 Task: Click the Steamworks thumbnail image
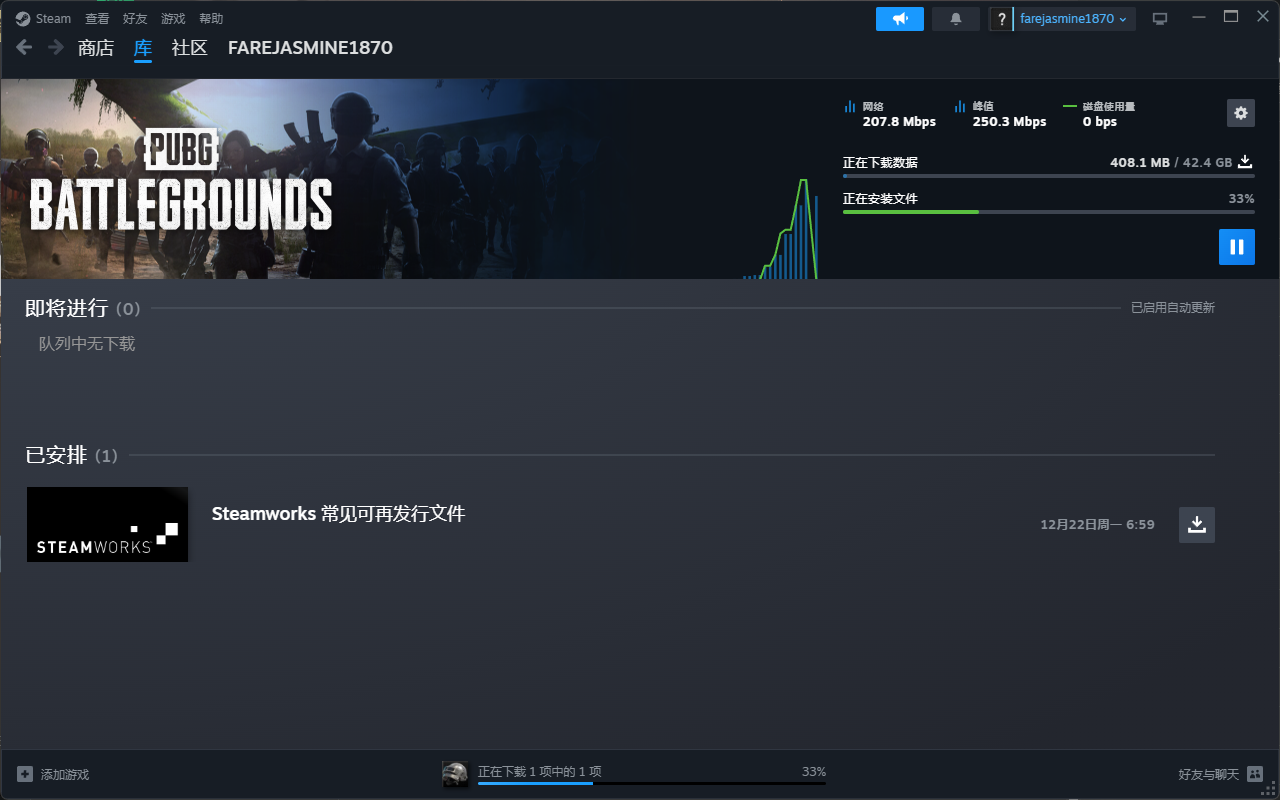pyautogui.click(x=107, y=524)
